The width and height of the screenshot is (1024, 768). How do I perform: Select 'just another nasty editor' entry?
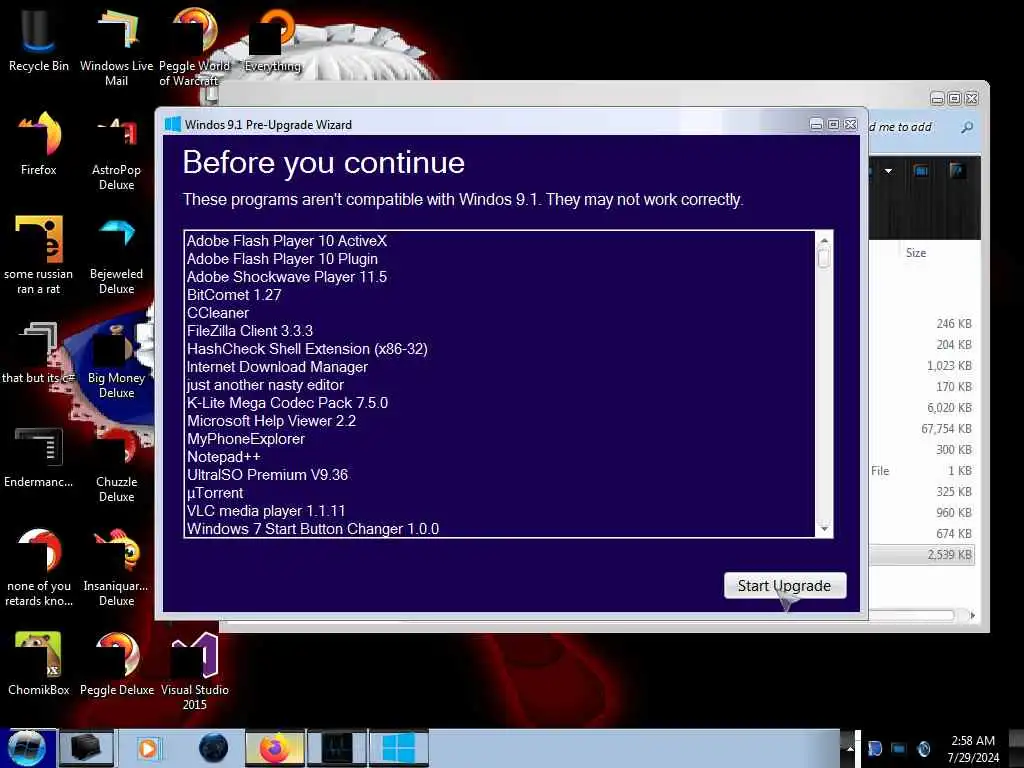265,385
